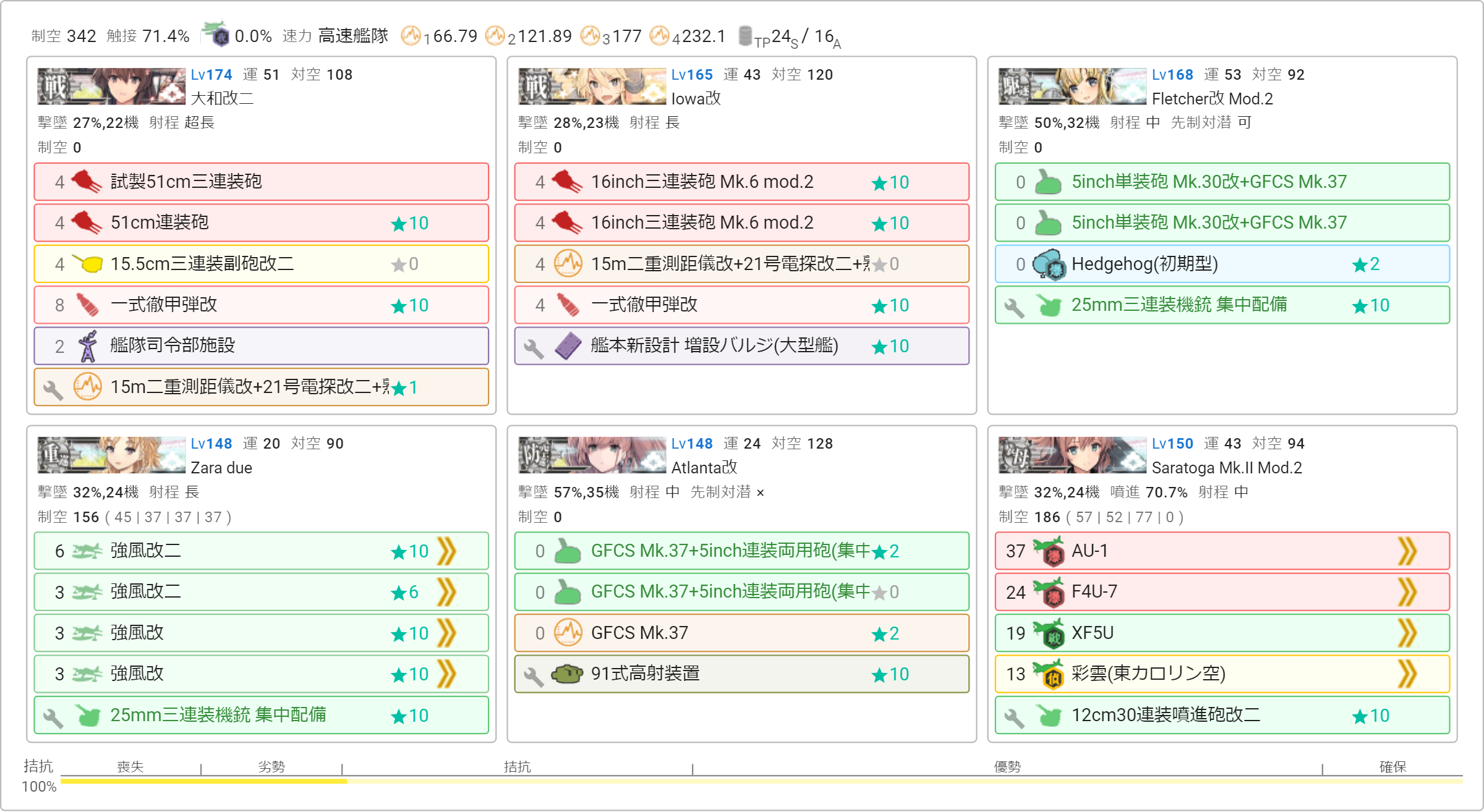Click the fourth LoS radar icon showing 232.1
This screenshot has height=812, width=1484.
(659, 35)
